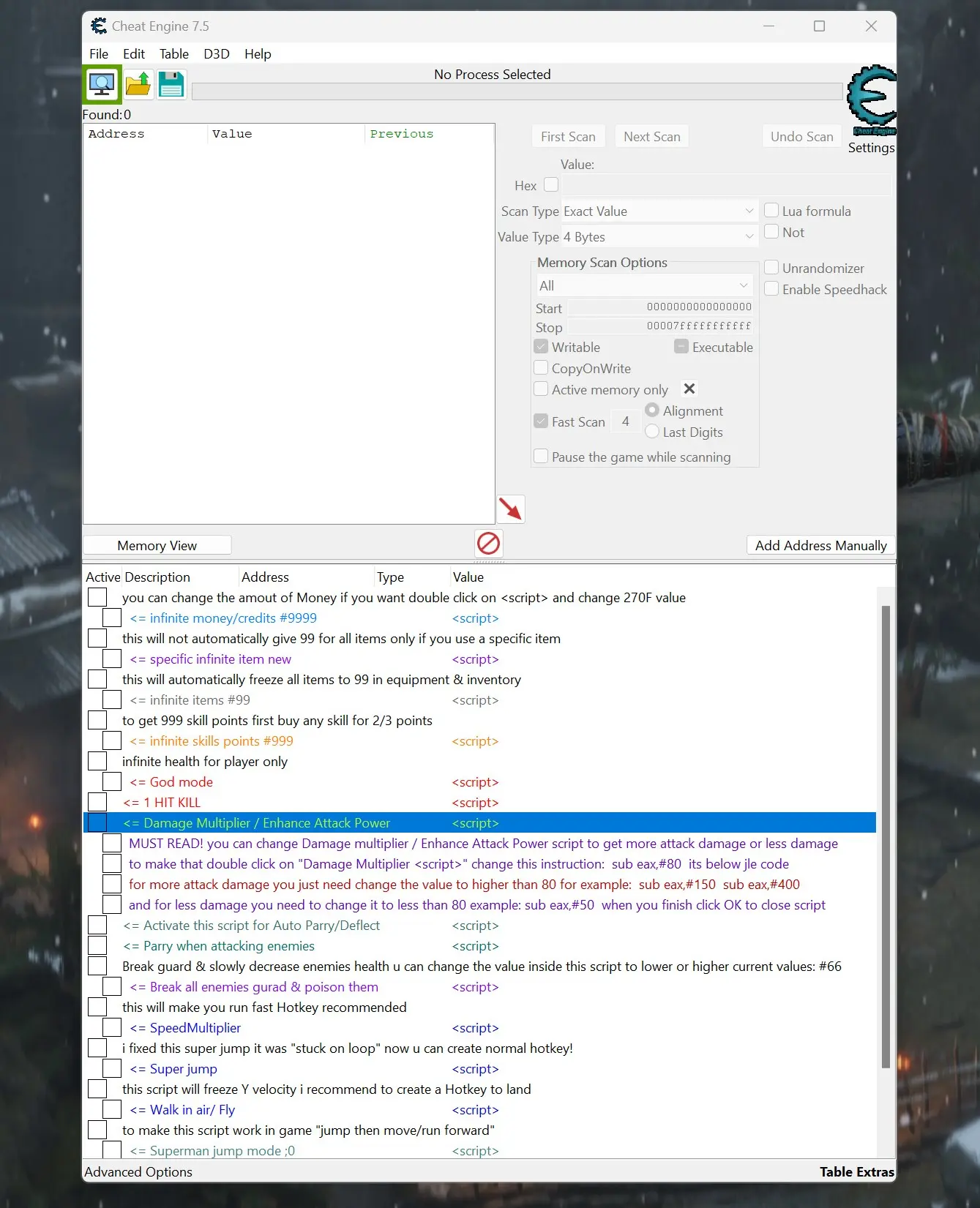This screenshot has width=980, height=1208.
Task: Enable the Lua formula checkbox
Action: (771, 211)
